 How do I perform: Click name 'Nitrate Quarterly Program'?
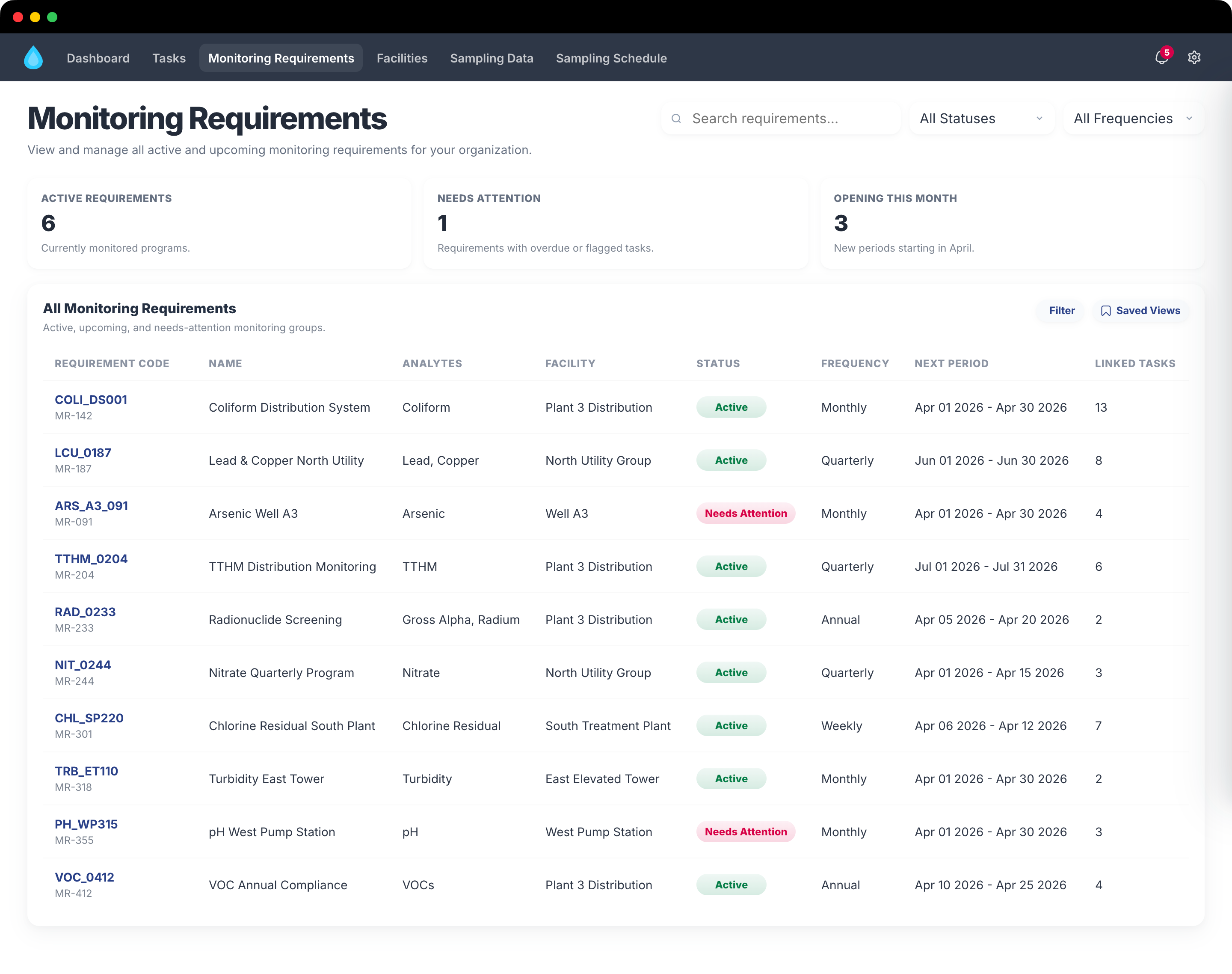click(281, 673)
